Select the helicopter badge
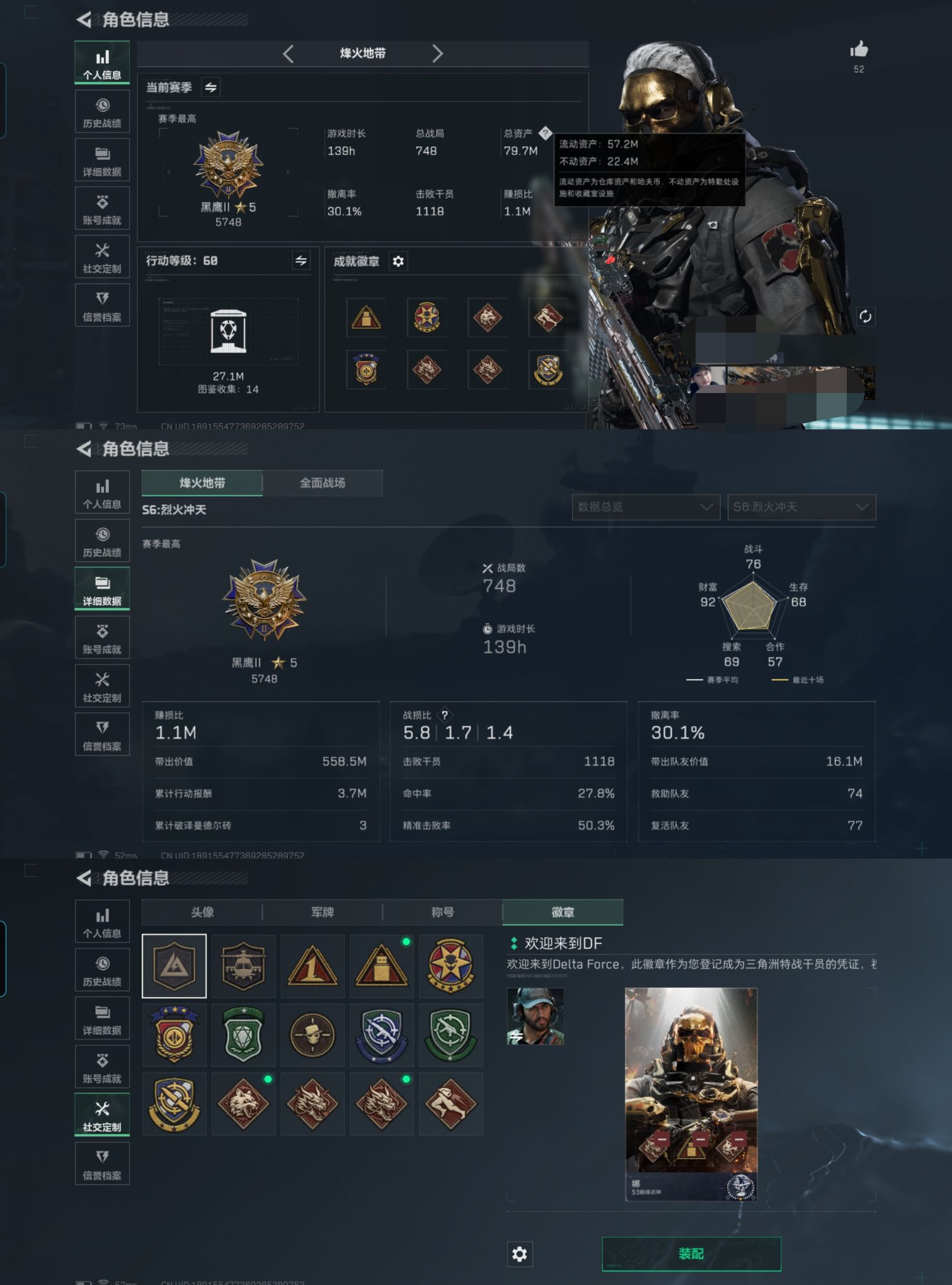952x1285 pixels. click(x=243, y=965)
